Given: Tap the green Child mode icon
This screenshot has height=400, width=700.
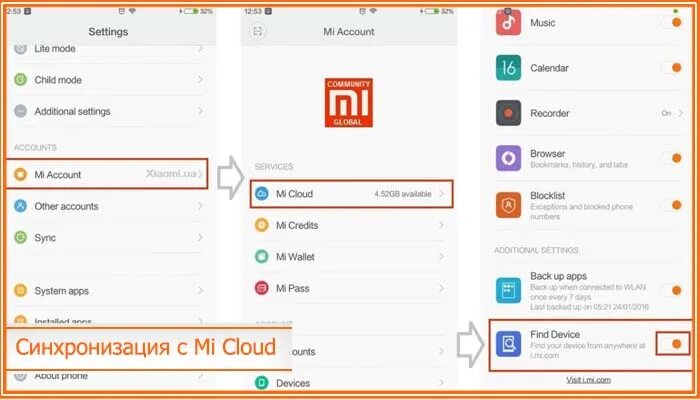Looking at the screenshot, I should 20,80.
